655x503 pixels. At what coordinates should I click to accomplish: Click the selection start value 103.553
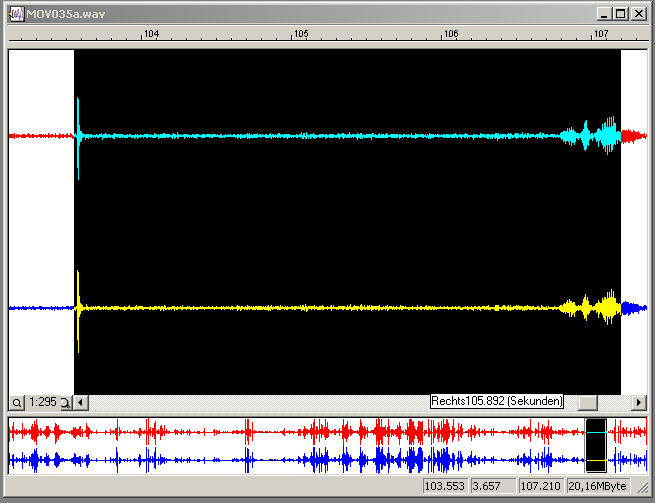click(444, 486)
